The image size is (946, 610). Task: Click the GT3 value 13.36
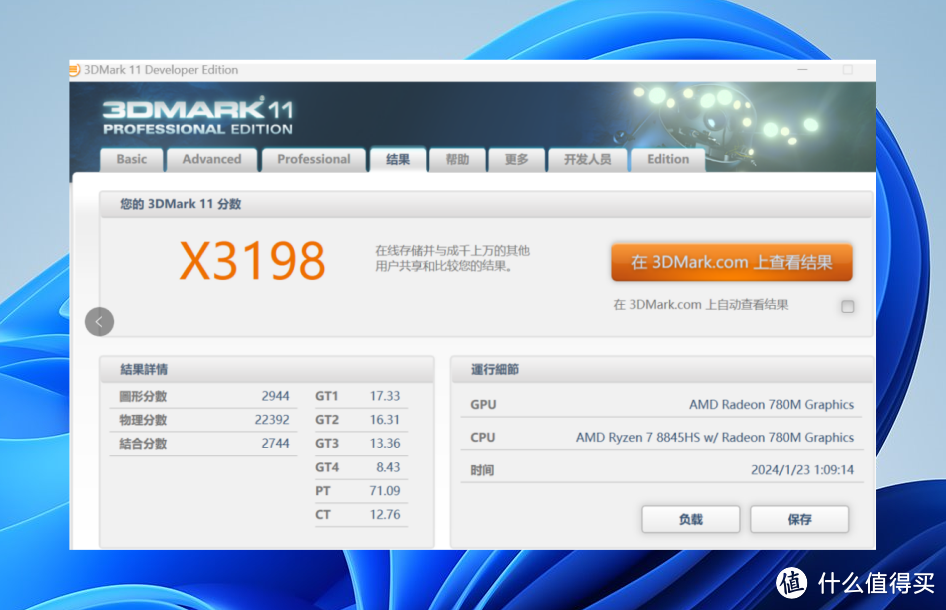pos(385,443)
